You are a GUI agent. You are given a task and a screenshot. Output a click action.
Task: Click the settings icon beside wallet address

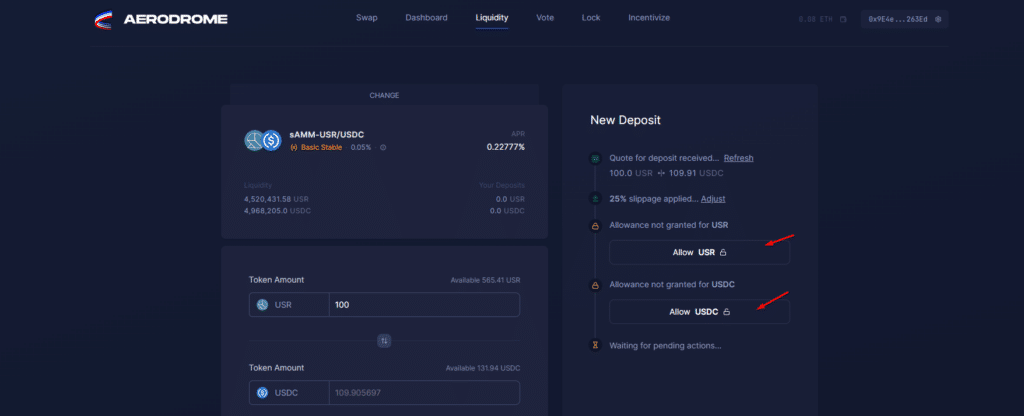tap(938, 19)
